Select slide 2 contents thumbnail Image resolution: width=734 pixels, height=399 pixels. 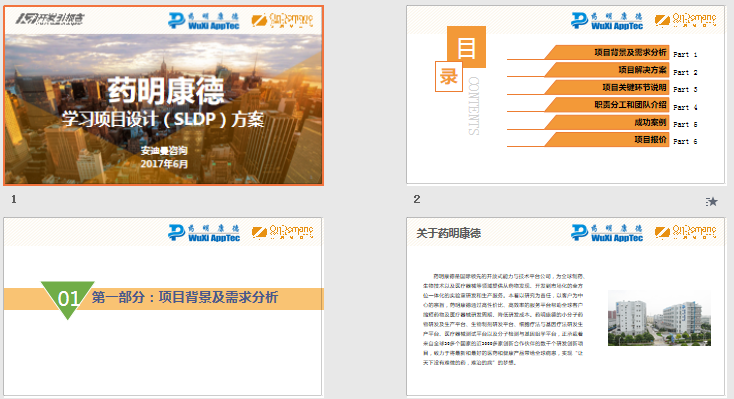coord(565,95)
